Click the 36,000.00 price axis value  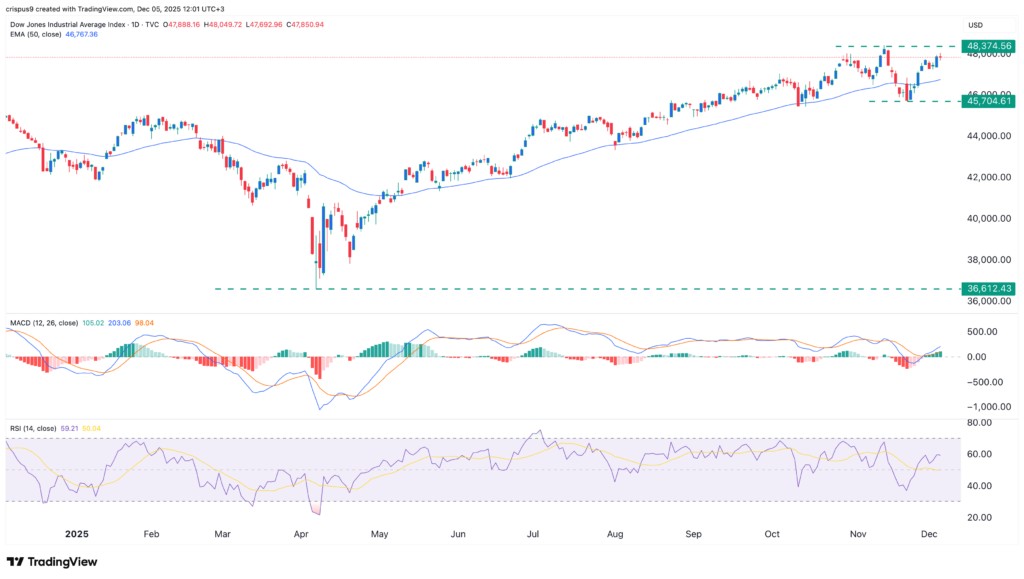[x=989, y=301]
